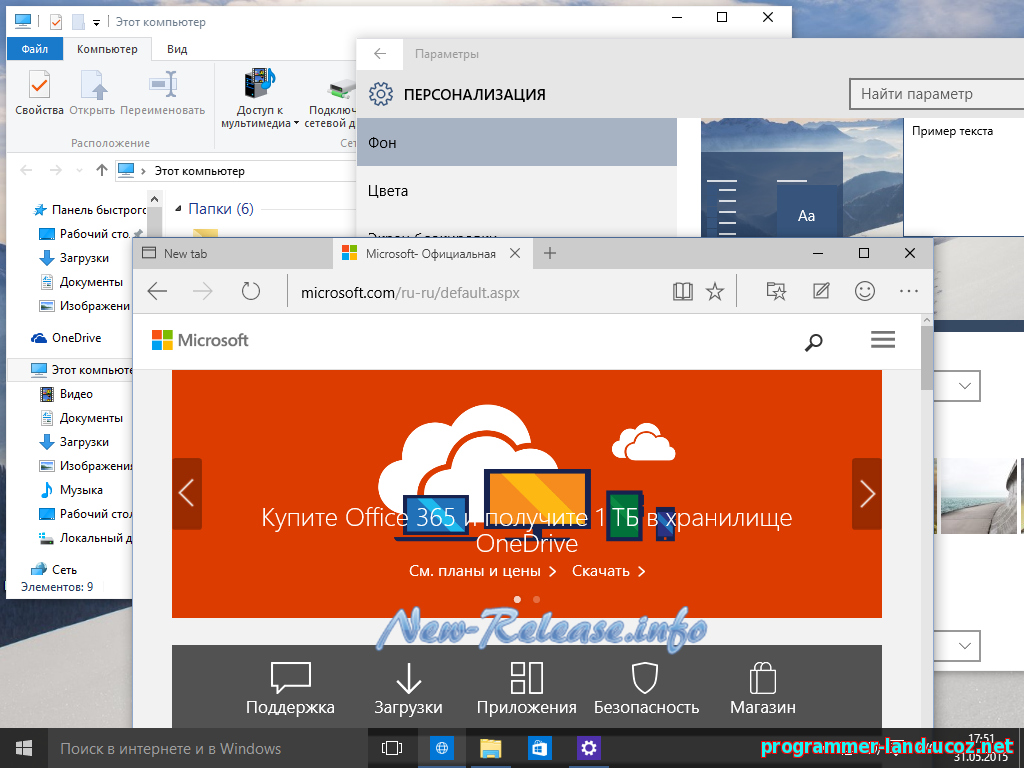Go back in the Edge browser
Image resolution: width=1024 pixels, height=768 pixels.
tap(157, 291)
